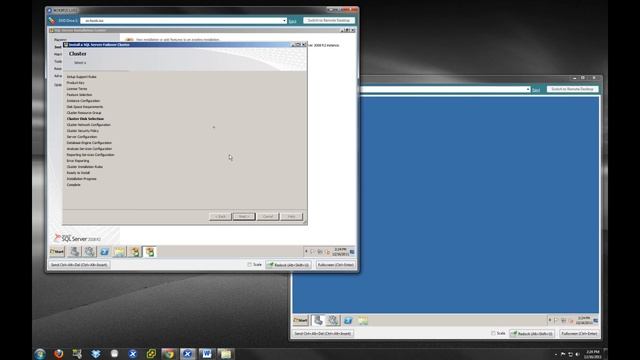640x360 pixels.
Task: Click Send Ctrl-Alt-Del in front console
Action: [79, 265]
